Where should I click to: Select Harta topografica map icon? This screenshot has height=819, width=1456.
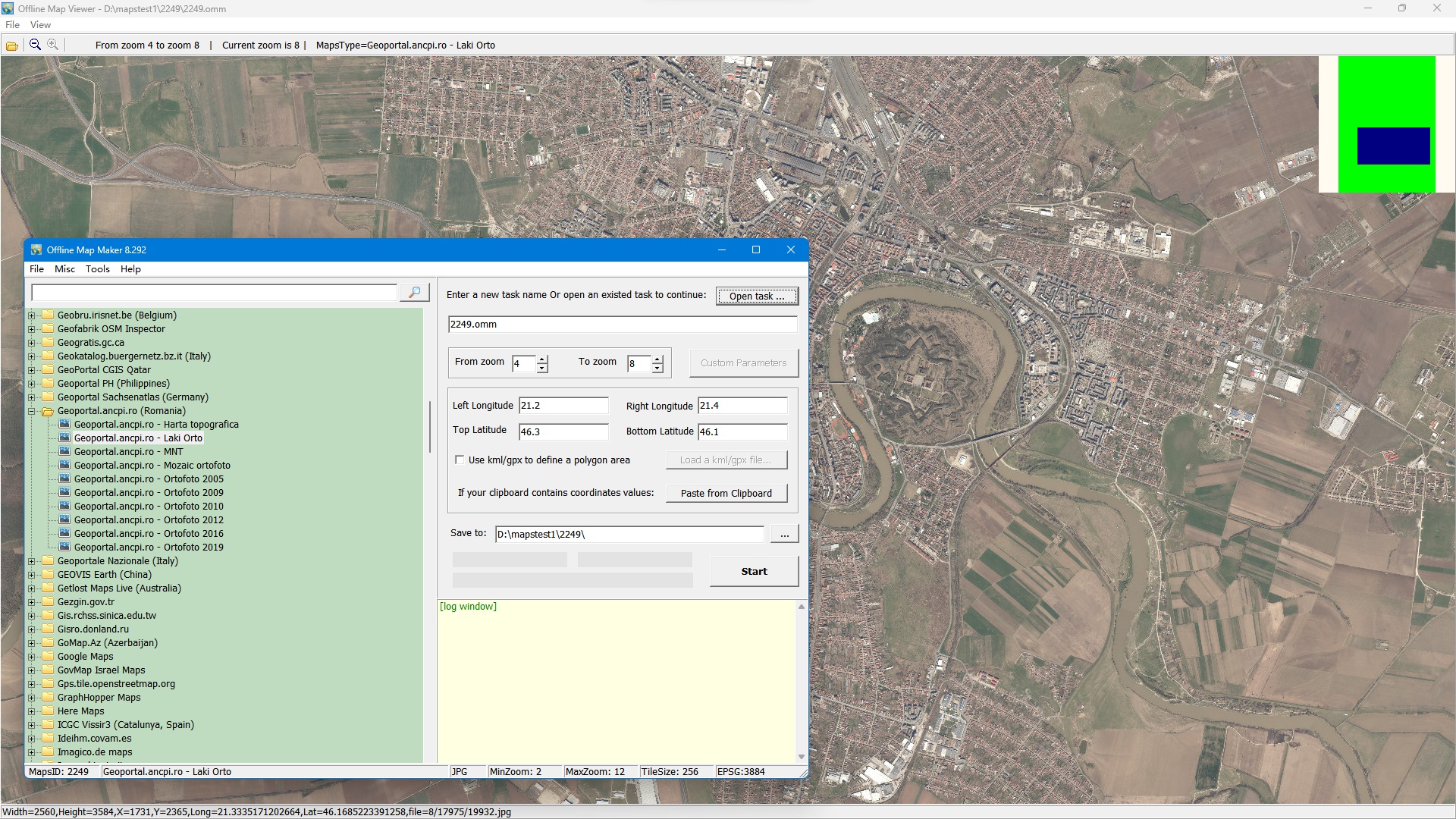pos(64,425)
